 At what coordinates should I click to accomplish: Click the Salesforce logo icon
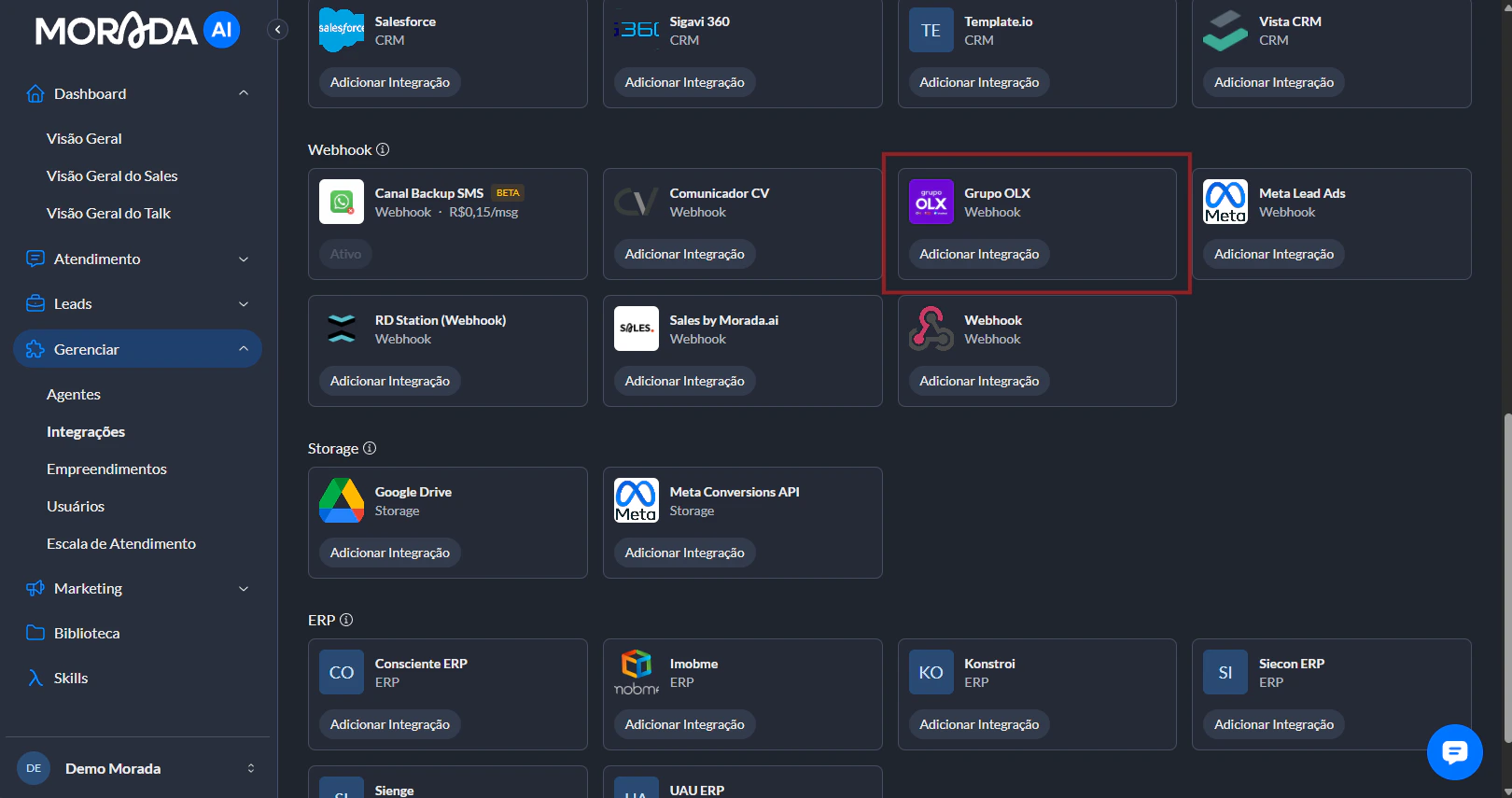pyautogui.click(x=342, y=30)
